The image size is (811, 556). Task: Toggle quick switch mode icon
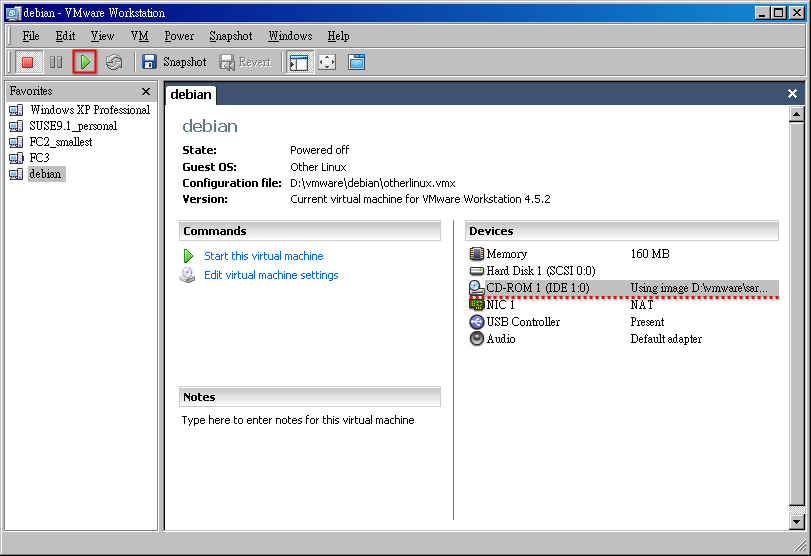pyautogui.click(x=356, y=62)
